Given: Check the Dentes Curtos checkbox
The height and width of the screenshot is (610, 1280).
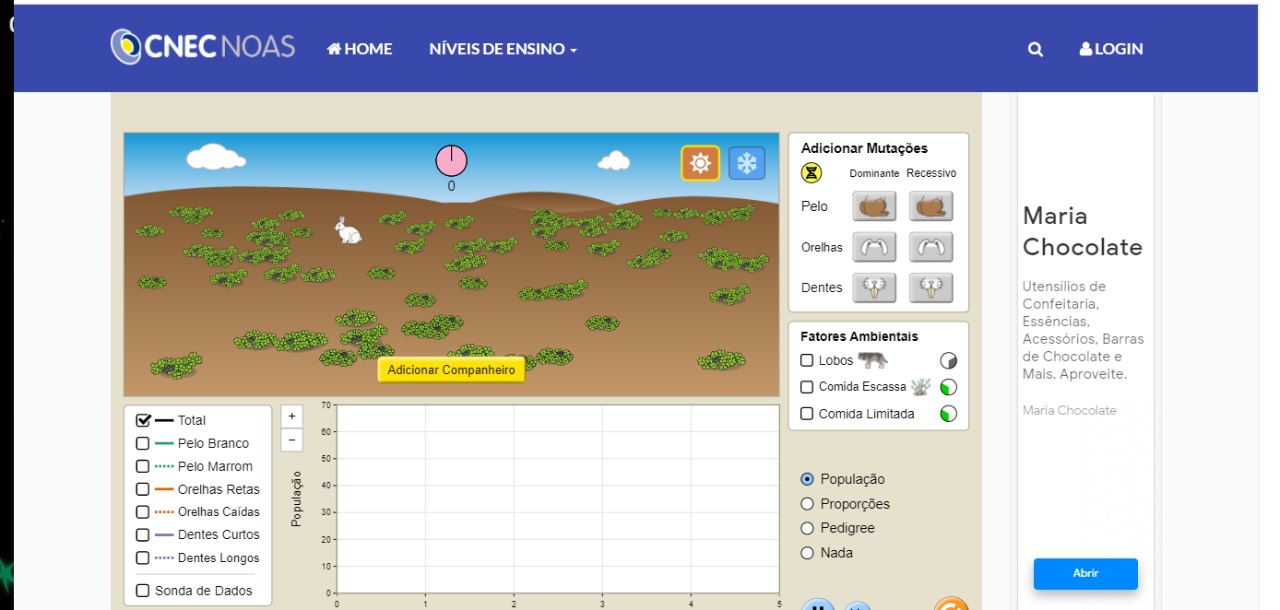Looking at the screenshot, I should point(142,535).
